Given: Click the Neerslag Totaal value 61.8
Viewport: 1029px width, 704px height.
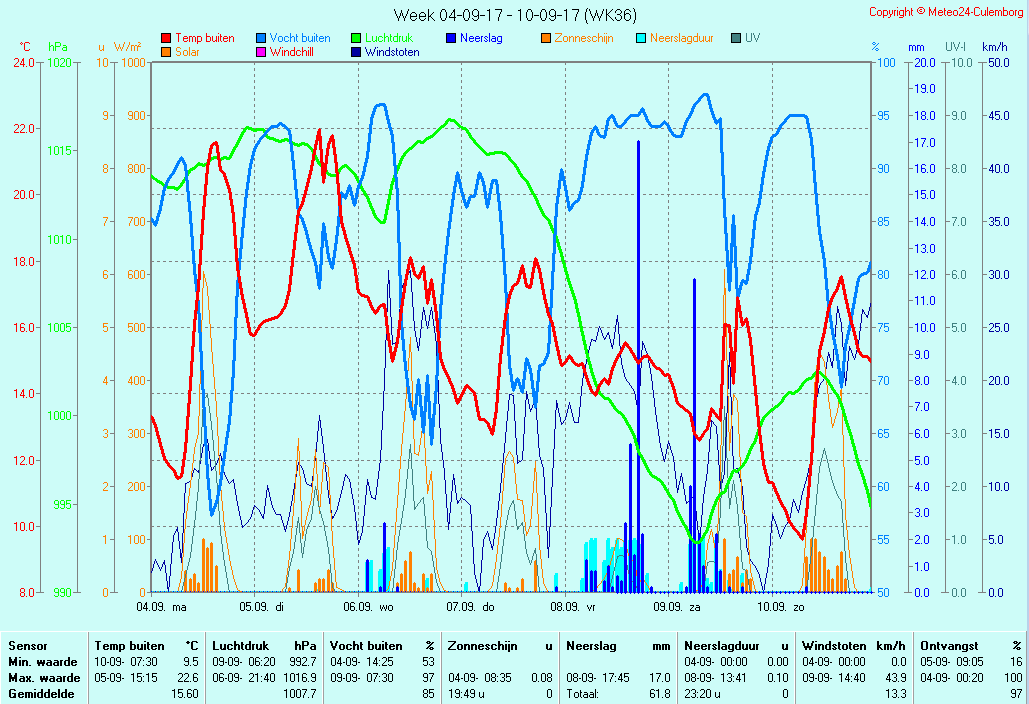Looking at the screenshot, I should click(x=659, y=693).
